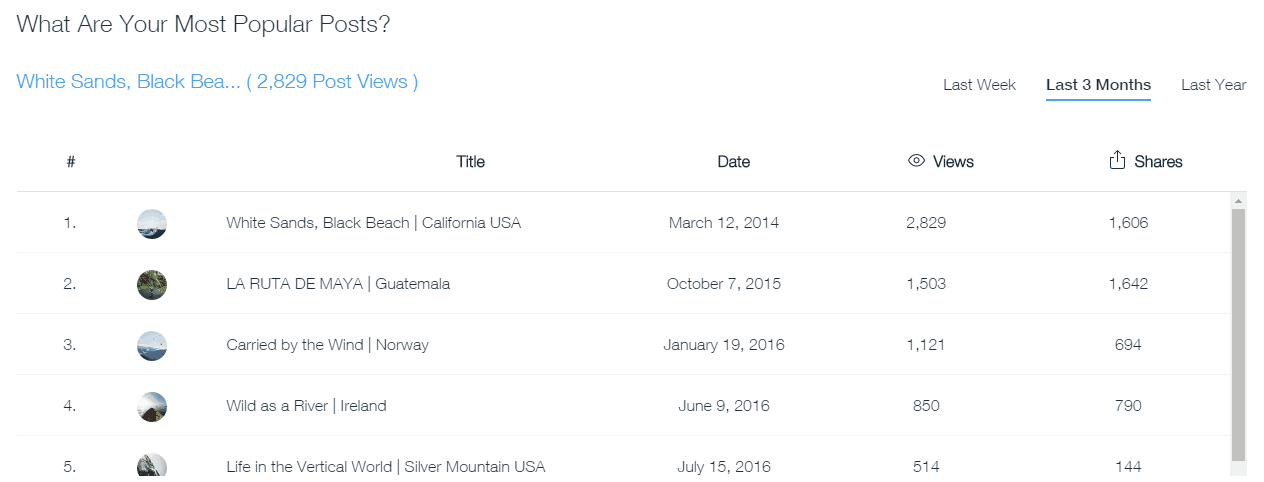Click the Date column header
The image size is (1264, 482).
coord(733,162)
